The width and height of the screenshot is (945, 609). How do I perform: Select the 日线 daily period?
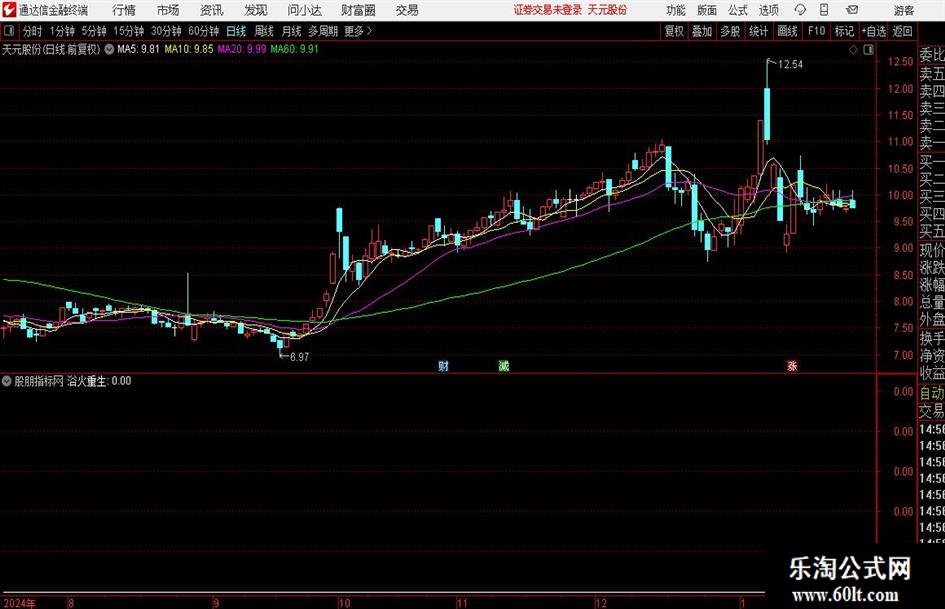pyautogui.click(x=236, y=31)
